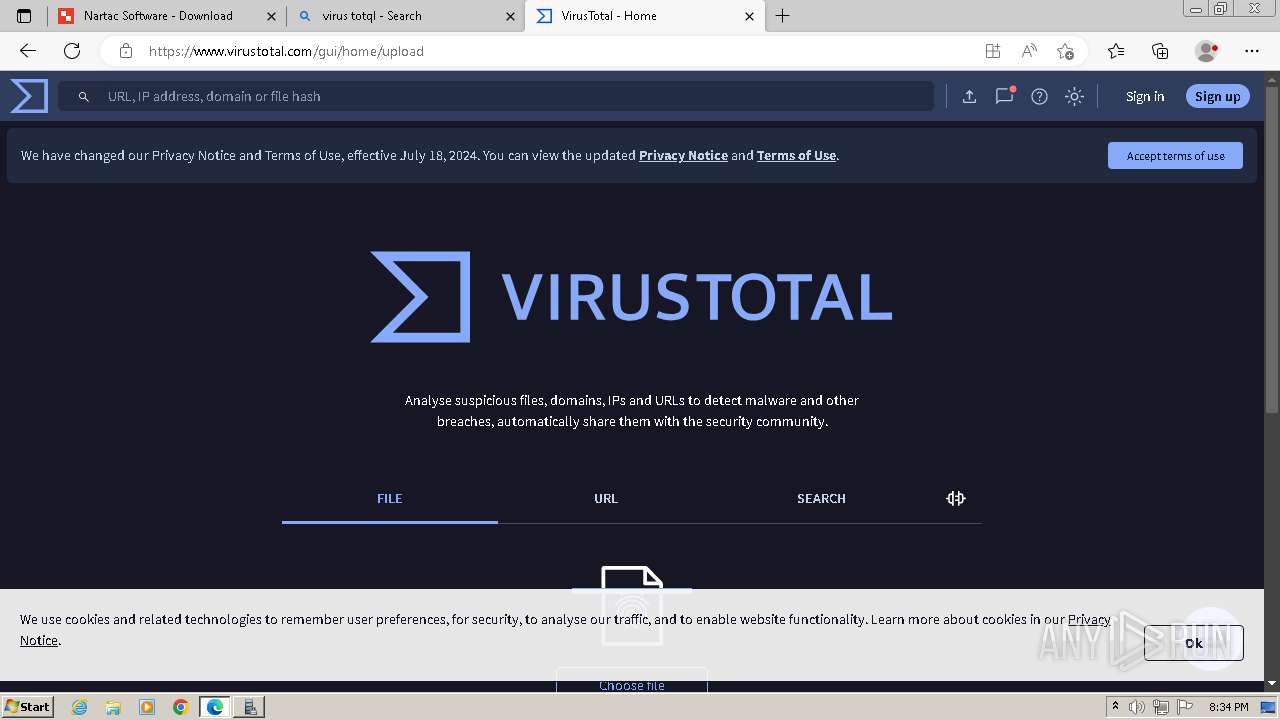View site information lock icon
The height and width of the screenshot is (720, 1280).
125,51
